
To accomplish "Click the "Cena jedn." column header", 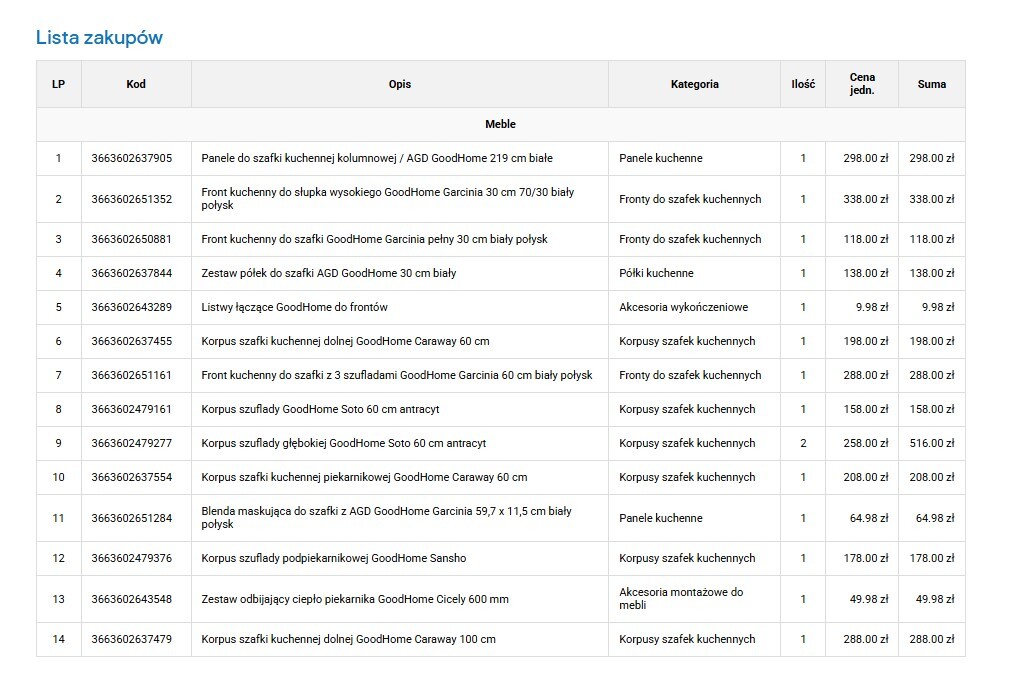I will pos(861,84).
